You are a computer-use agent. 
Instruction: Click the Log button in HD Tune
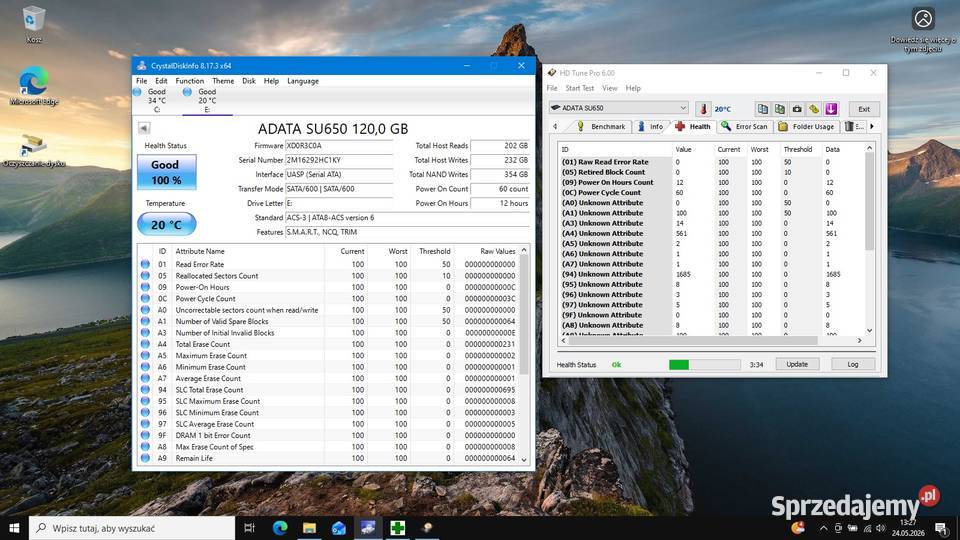pyautogui.click(x=853, y=364)
